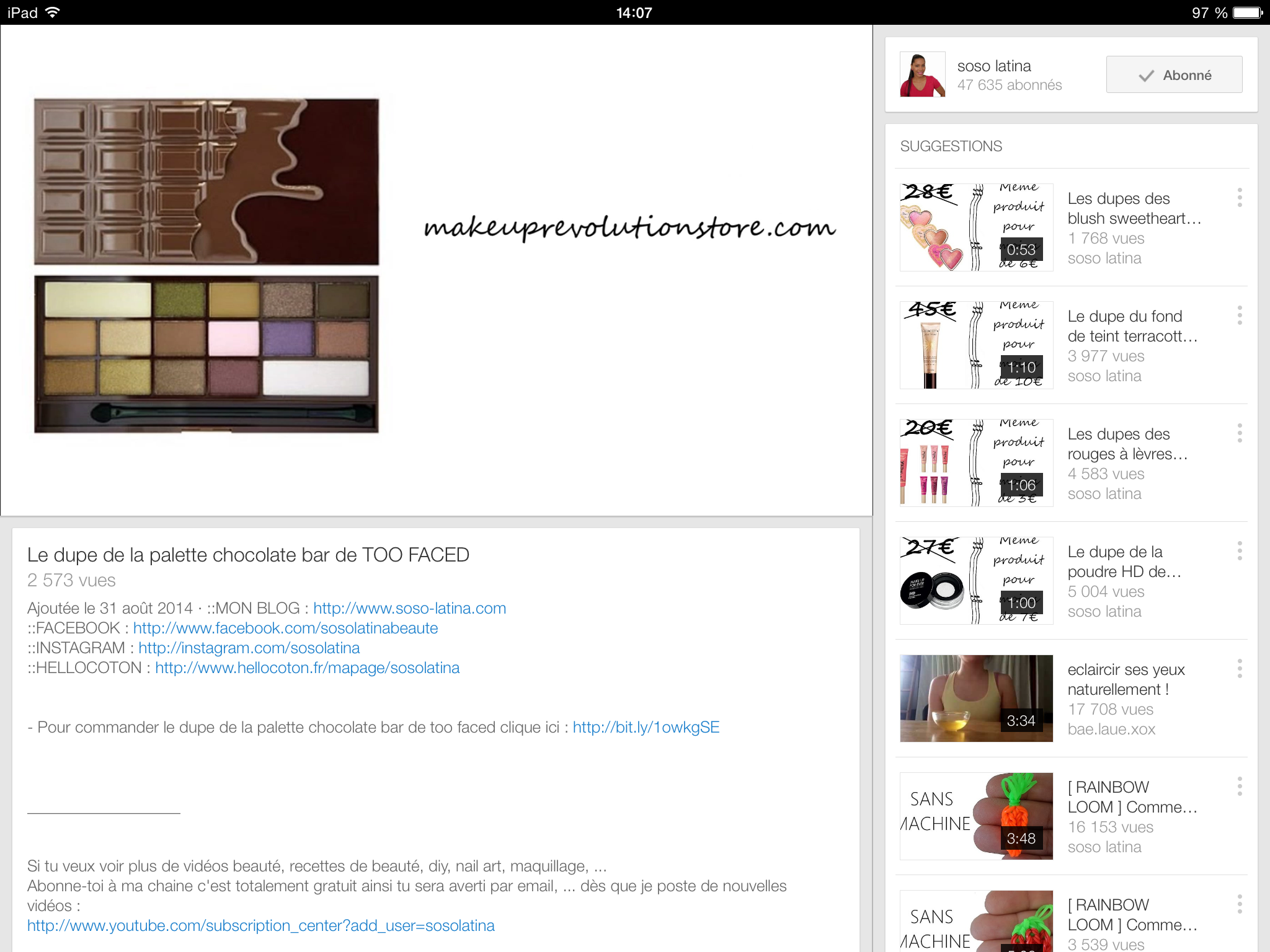Open the 27€ poudre HD video thumbnail
The height and width of the screenshot is (952, 1270).
tap(976, 581)
